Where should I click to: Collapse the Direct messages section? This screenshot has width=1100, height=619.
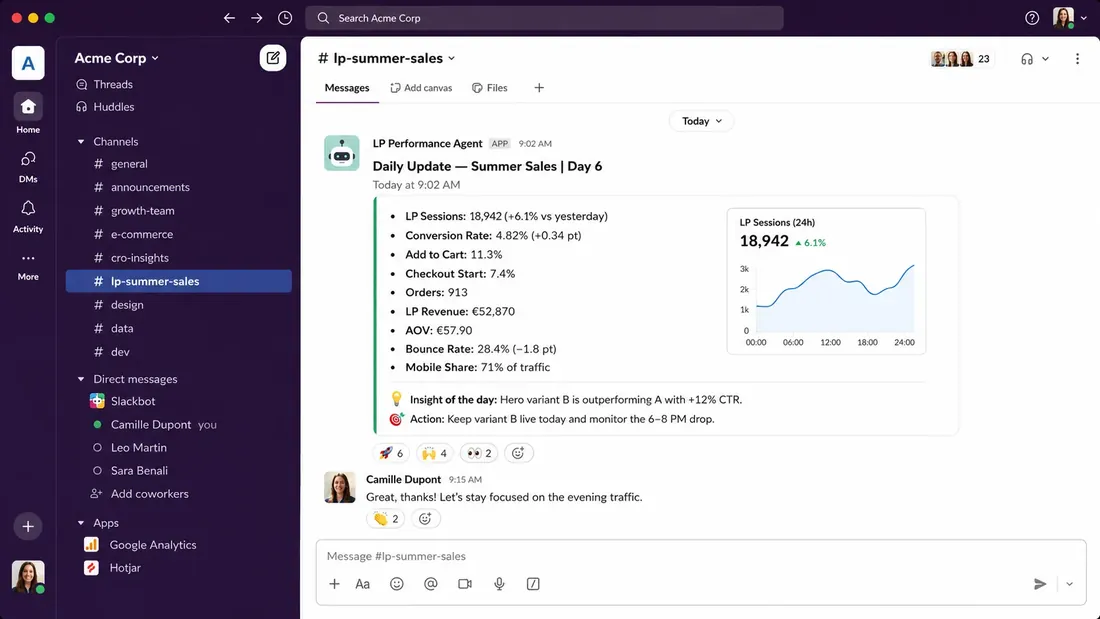[81, 379]
